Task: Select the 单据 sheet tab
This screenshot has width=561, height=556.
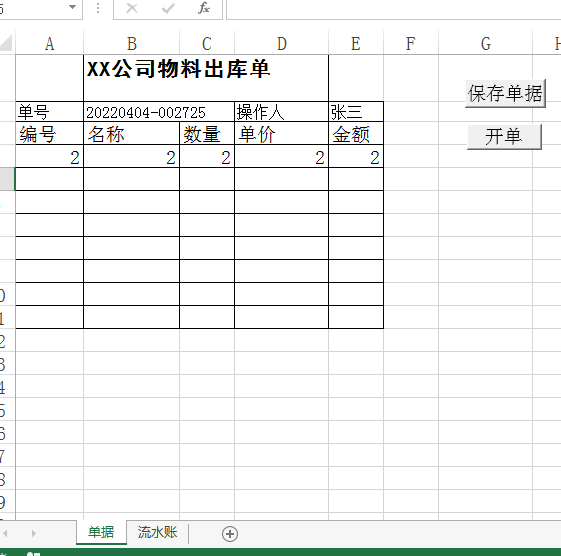Action: pyautogui.click(x=101, y=532)
